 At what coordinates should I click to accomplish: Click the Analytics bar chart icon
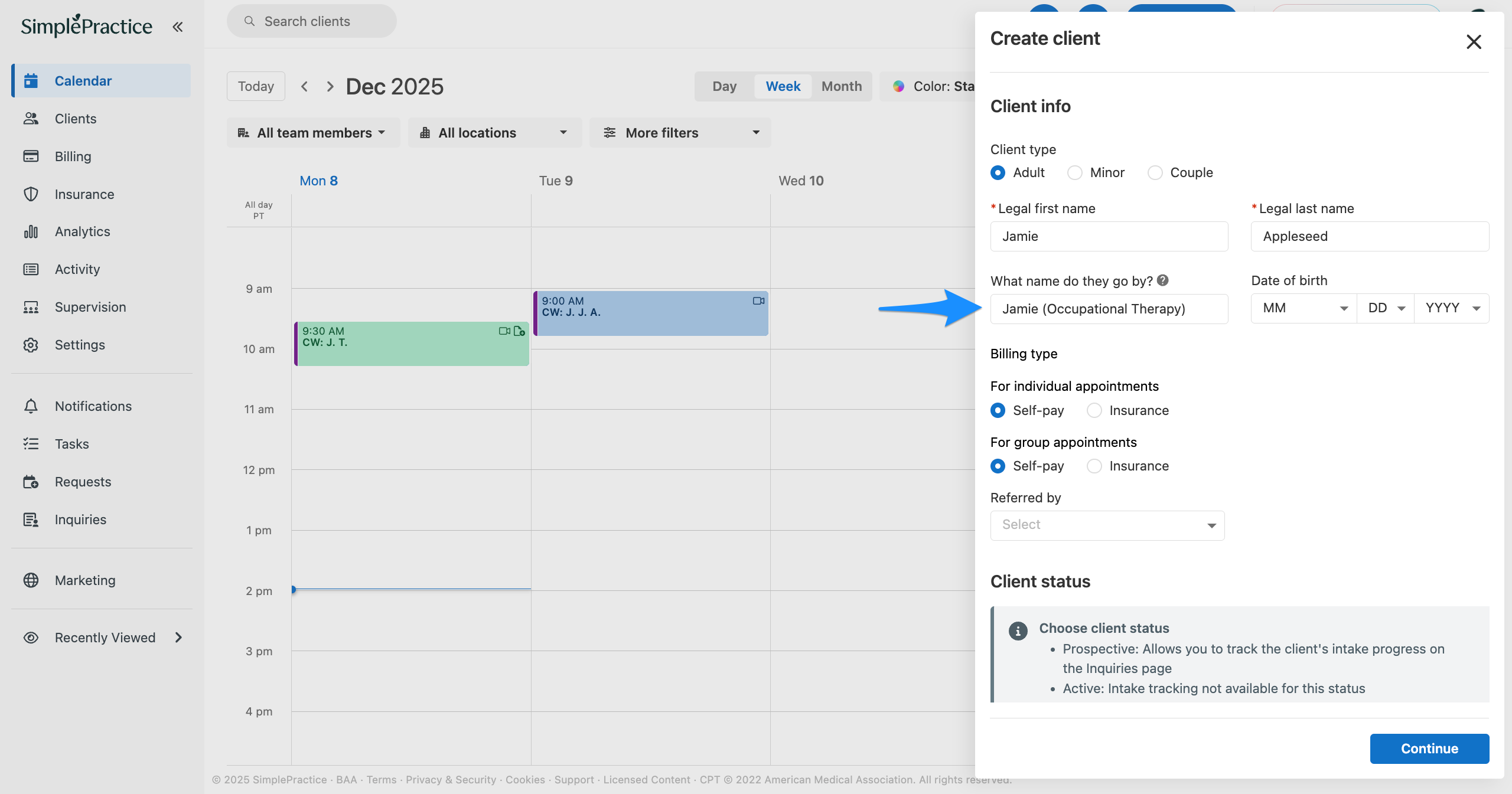tap(31, 231)
